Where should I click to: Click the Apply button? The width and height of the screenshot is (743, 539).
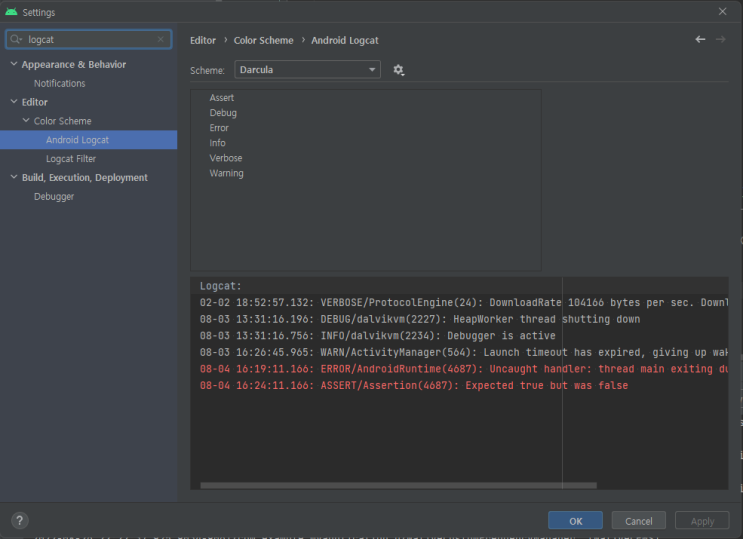(702, 521)
